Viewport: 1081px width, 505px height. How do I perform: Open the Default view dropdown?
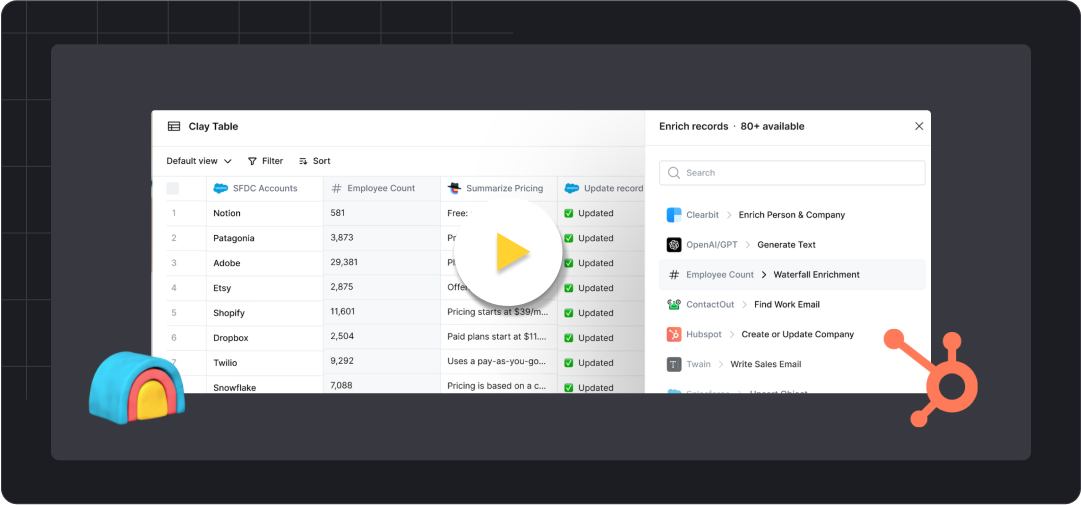199,161
